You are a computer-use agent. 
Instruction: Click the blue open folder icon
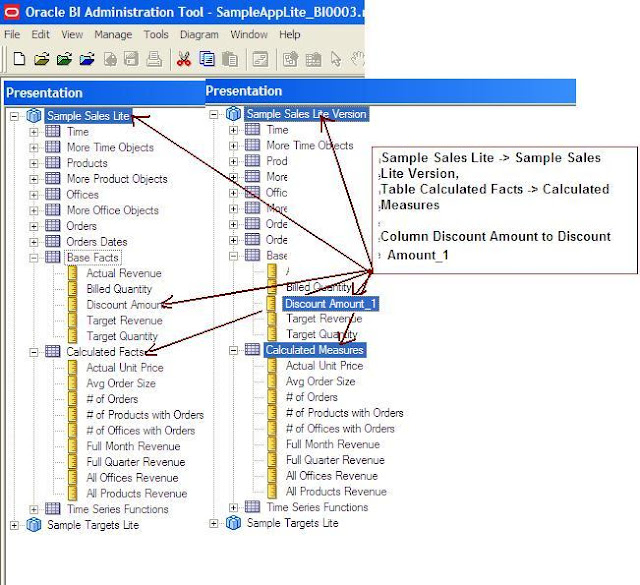[87, 59]
